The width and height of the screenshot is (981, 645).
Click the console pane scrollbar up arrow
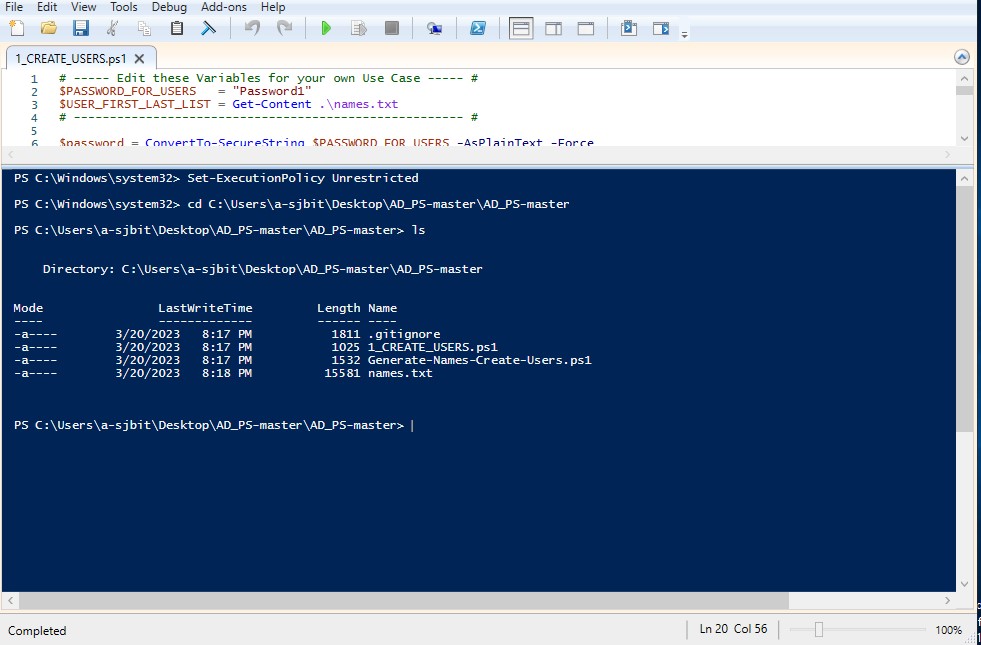click(964, 178)
